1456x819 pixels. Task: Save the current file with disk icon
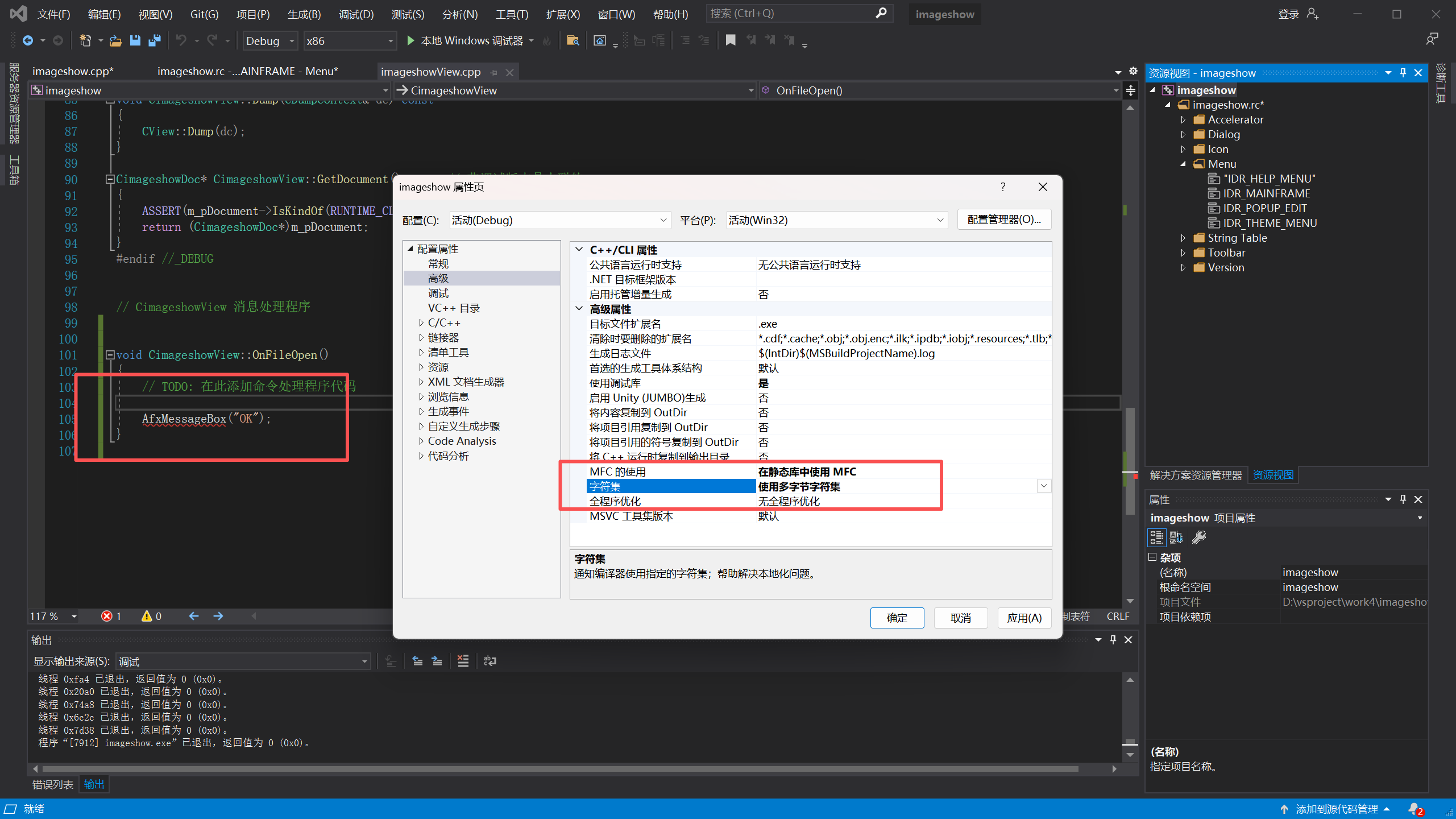(135, 40)
